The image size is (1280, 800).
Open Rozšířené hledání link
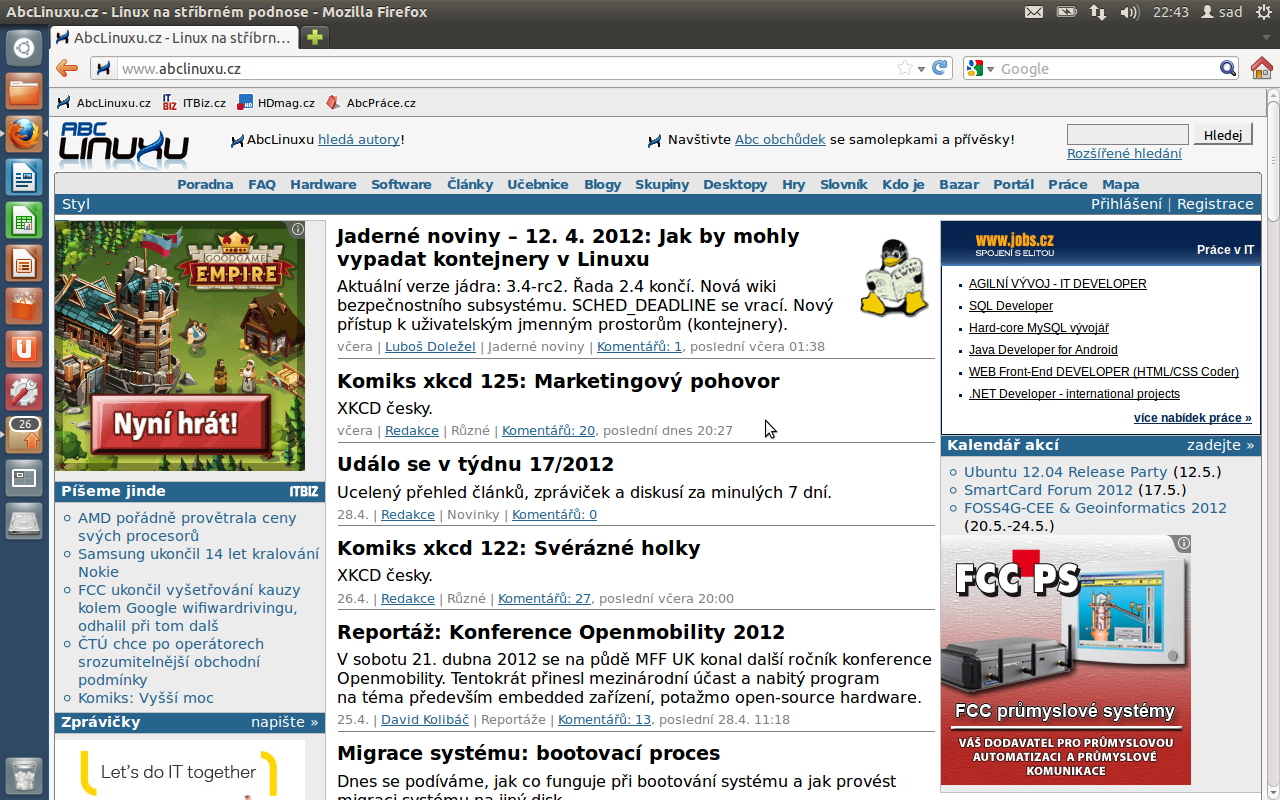coord(1124,153)
